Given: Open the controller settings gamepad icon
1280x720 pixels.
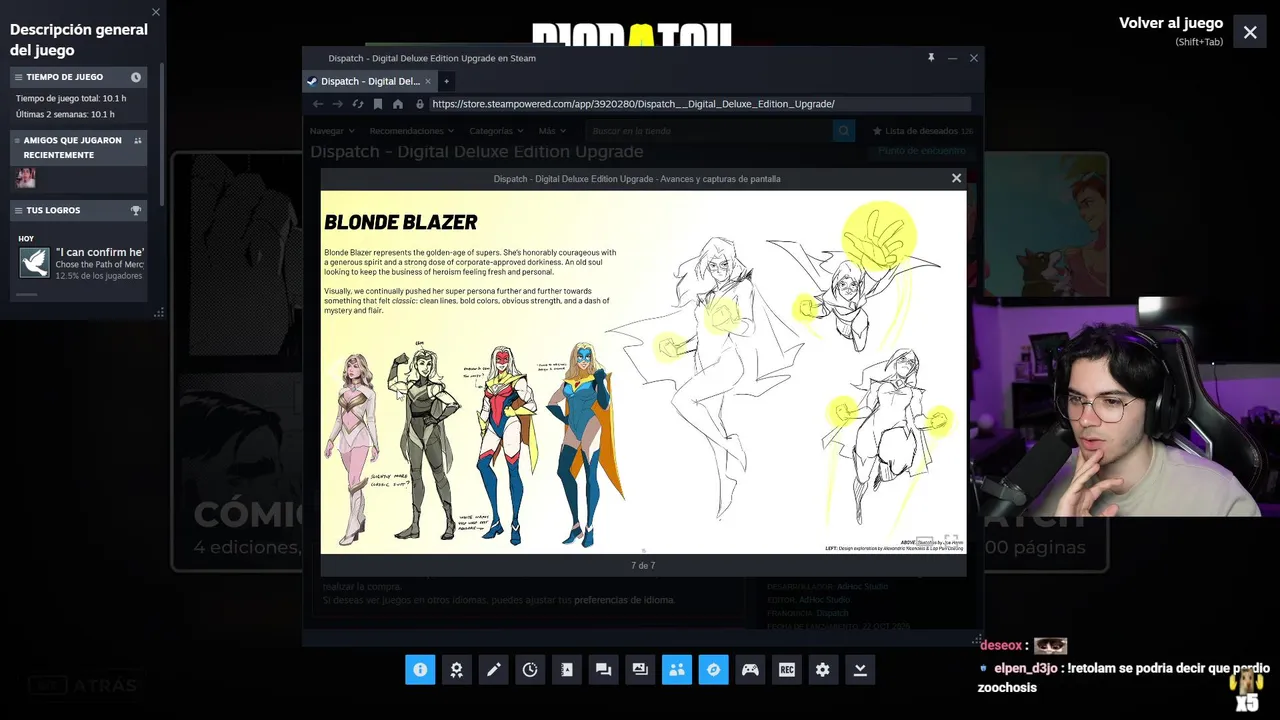Looking at the screenshot, I should pos(750,670).
